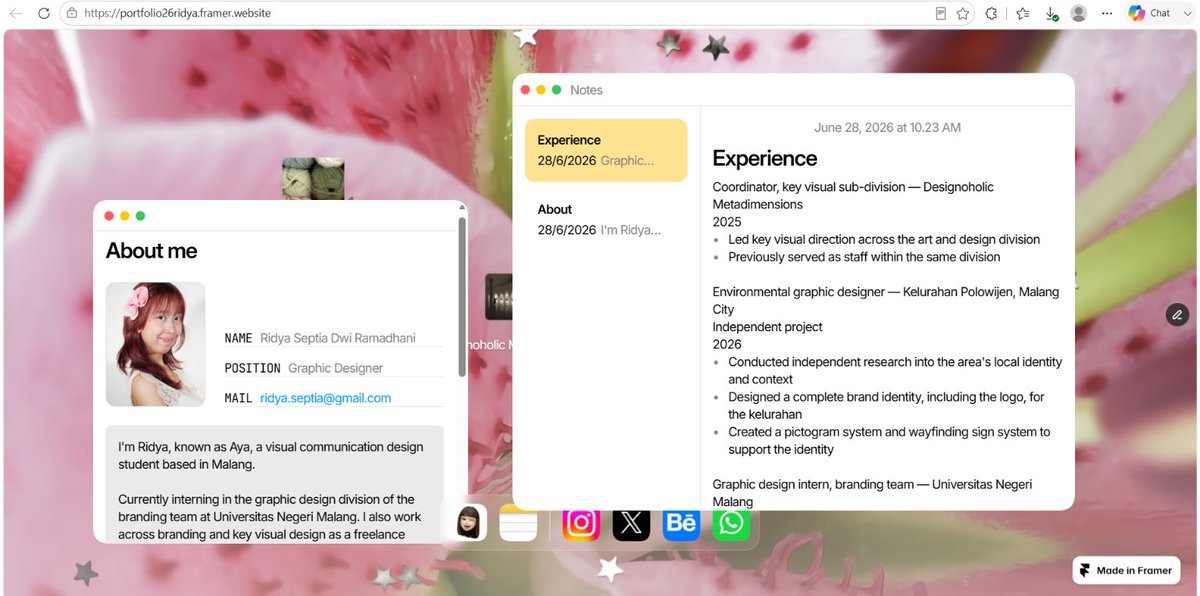Maximize the Notes window with green dot
Image resolution: width=1200 pixels, height=596 pixels.
(557, 90)
